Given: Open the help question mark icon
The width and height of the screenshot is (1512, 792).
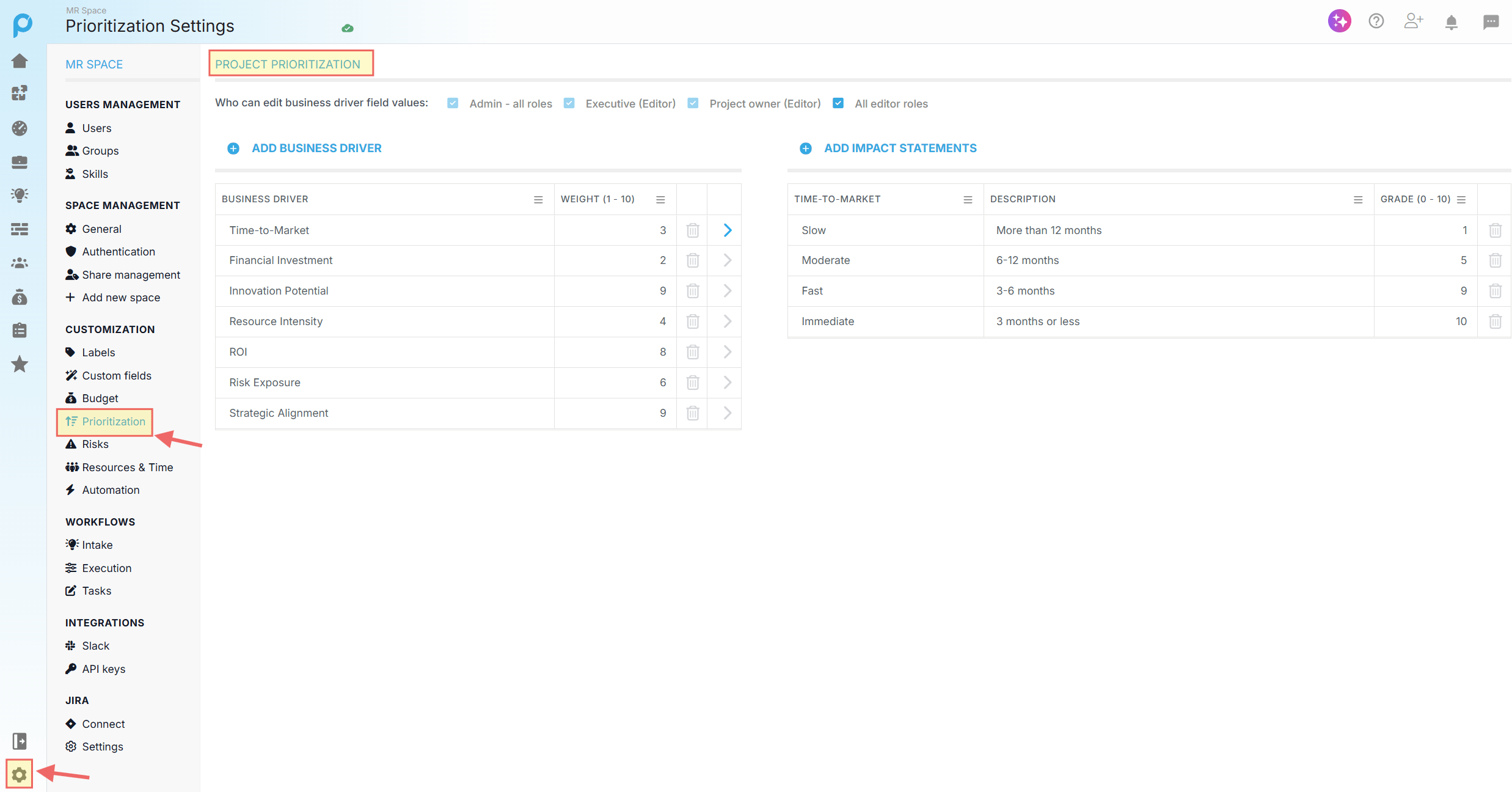Looking at the screenshot, I should 1376,21.
